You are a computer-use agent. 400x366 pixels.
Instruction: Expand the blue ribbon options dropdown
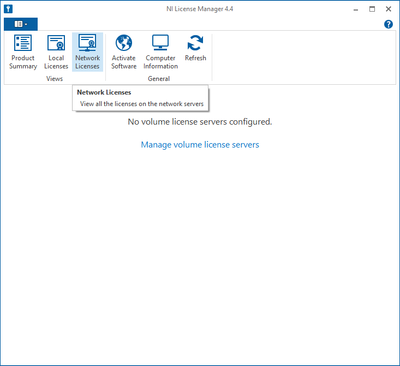click(x=21, y=24)
